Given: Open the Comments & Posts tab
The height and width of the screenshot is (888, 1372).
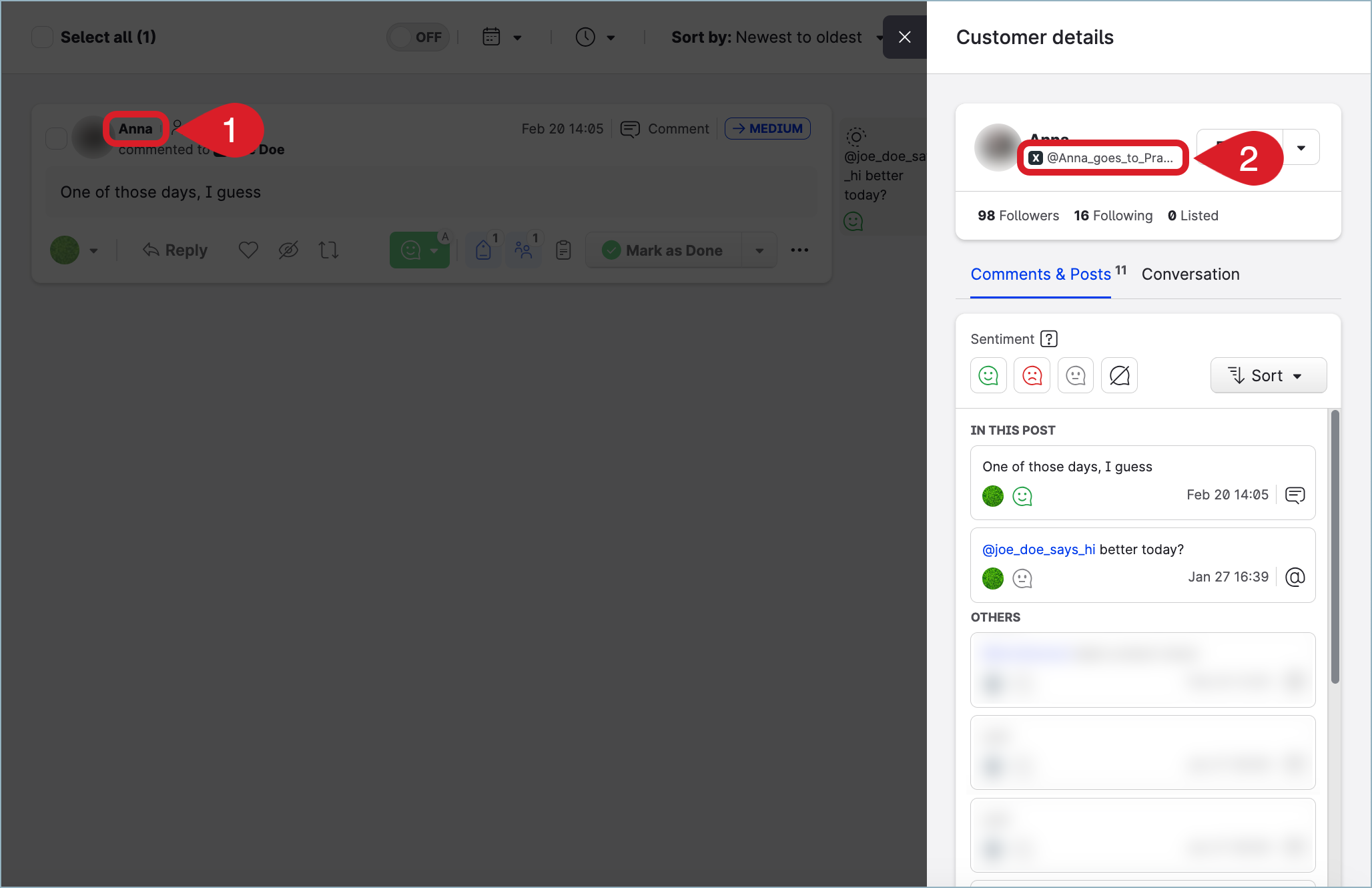Looking at the screenshot, I should [x=1040, y=274].
